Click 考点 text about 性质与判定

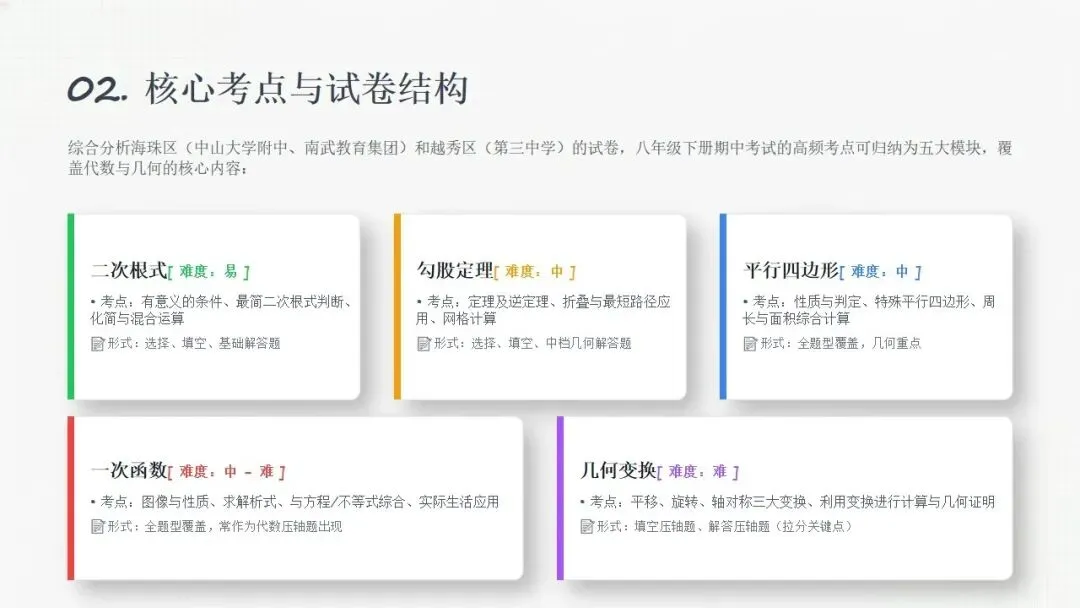(x=869, y=310)
